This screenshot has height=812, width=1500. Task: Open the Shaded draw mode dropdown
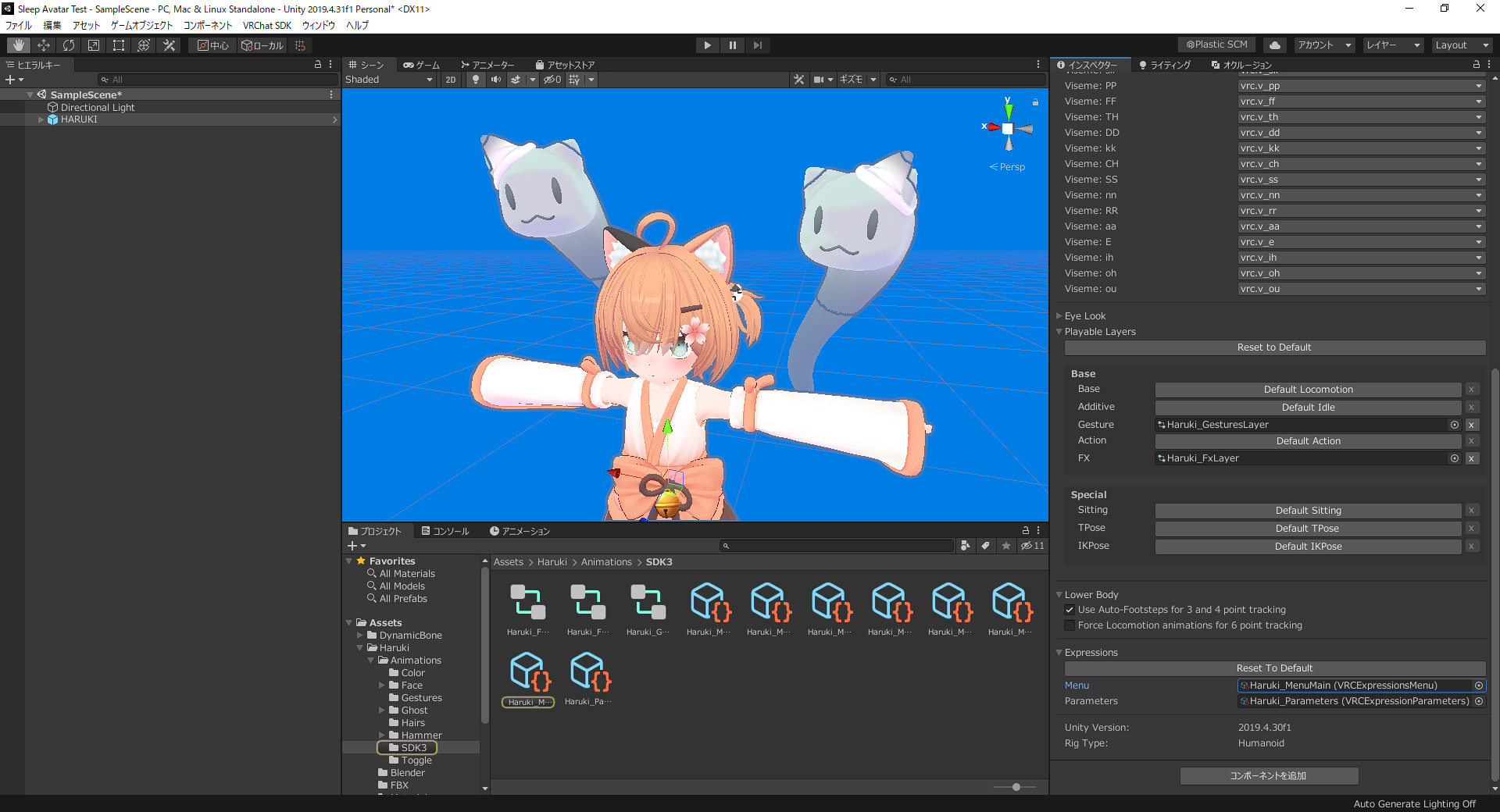[388, 79]
